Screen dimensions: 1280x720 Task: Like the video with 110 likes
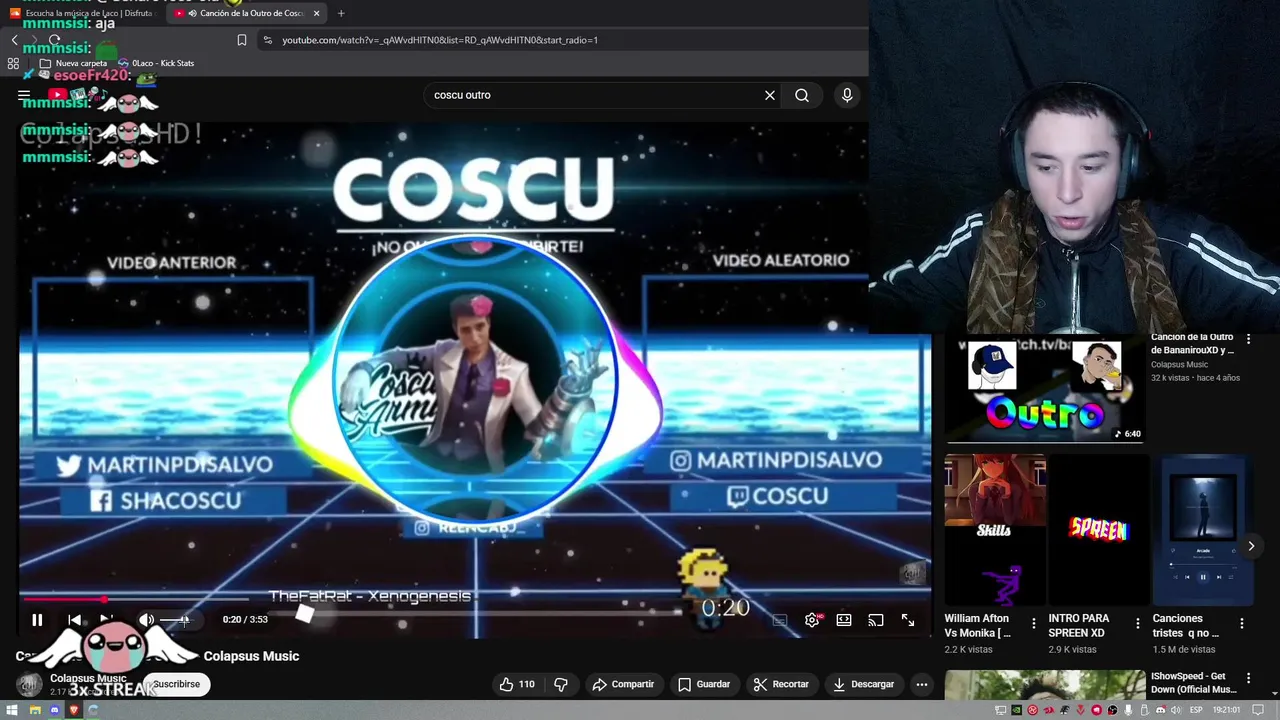click(x=517, y=684)
